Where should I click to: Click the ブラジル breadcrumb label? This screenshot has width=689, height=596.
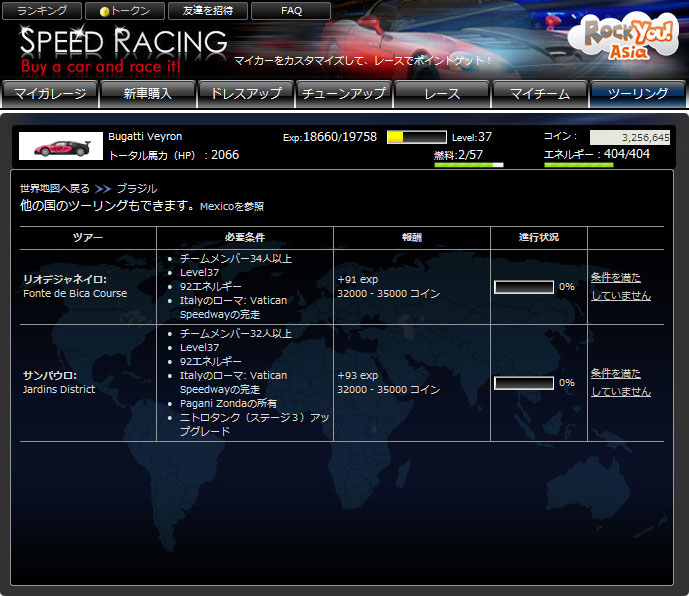[137, 189]
